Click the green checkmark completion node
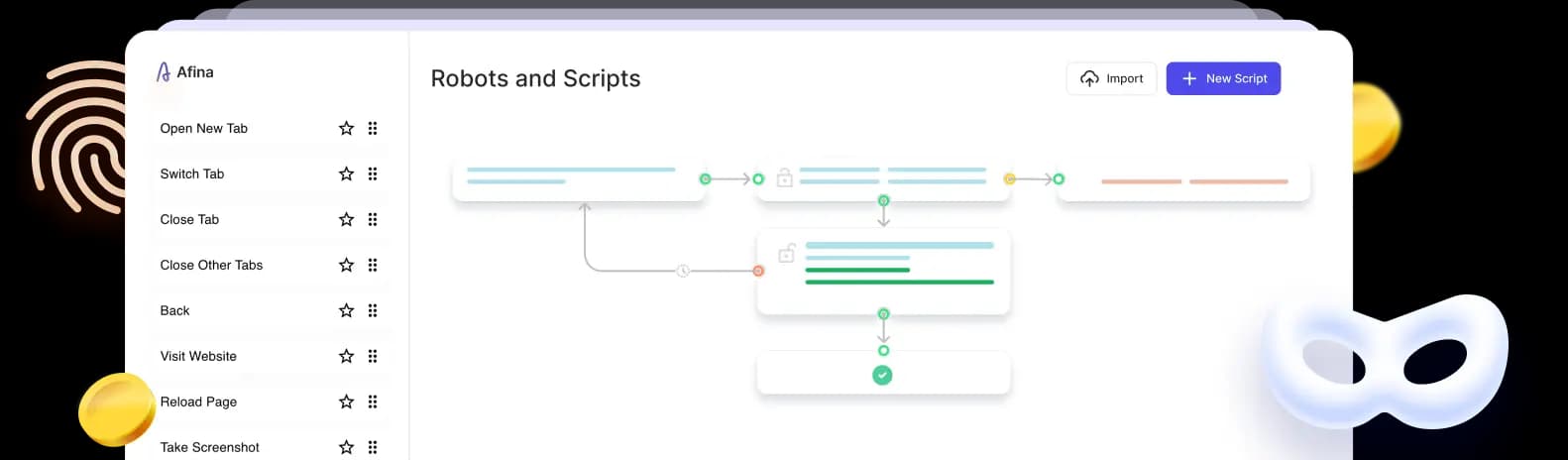This screenshot has height=460, width=1568. pos(882,375)
